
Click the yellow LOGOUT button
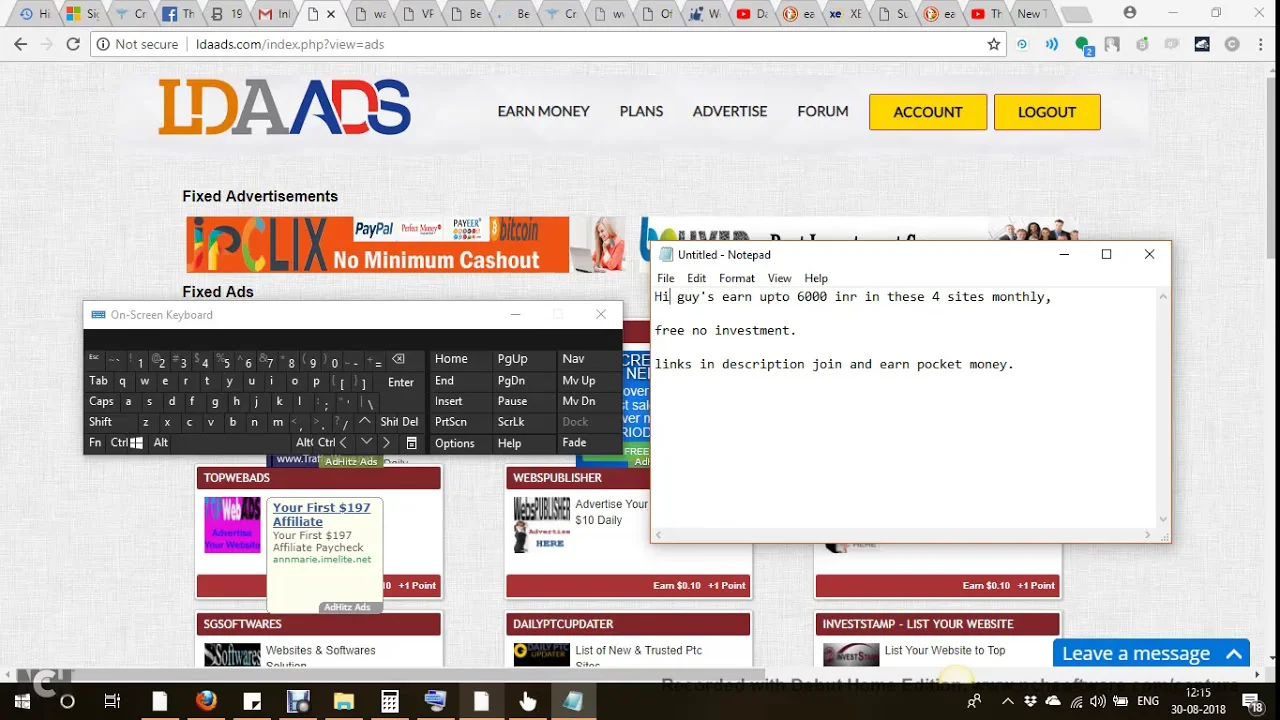coord(1047,112)
